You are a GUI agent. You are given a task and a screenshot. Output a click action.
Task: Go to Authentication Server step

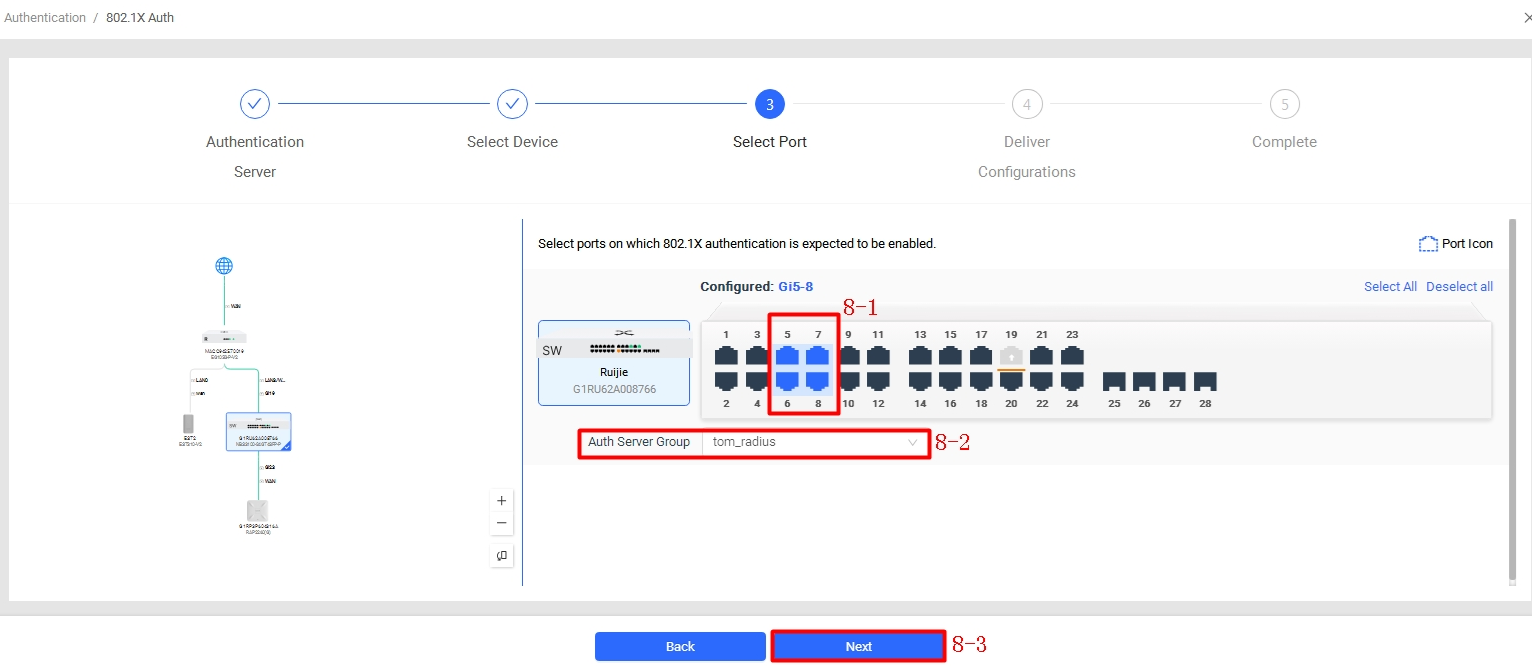(x=255, y=104)
